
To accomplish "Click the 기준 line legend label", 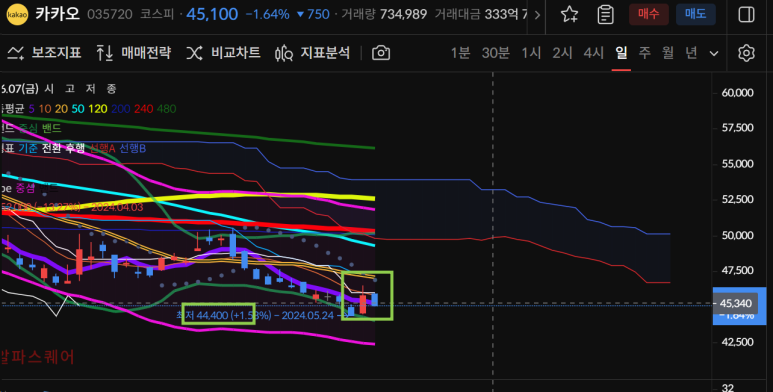I will [28, 148].
